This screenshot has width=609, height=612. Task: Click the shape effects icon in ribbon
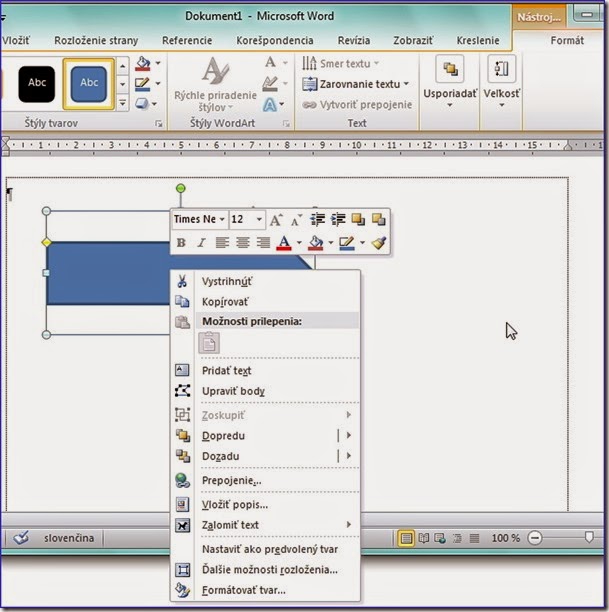[142, 104]
